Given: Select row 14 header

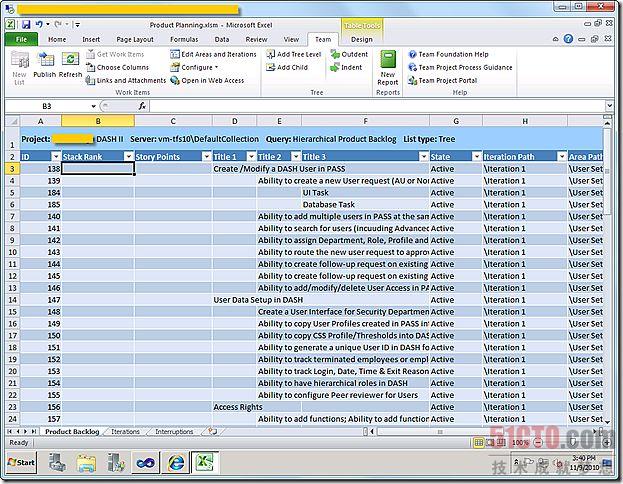Looking at the screenshot, I should (x=12, y=300).
